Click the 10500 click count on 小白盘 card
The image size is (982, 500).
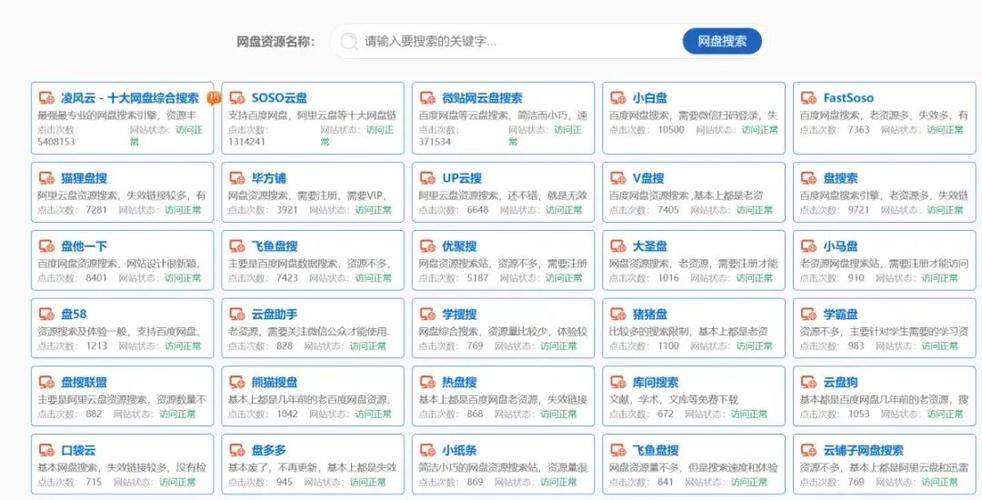point(671,130)
